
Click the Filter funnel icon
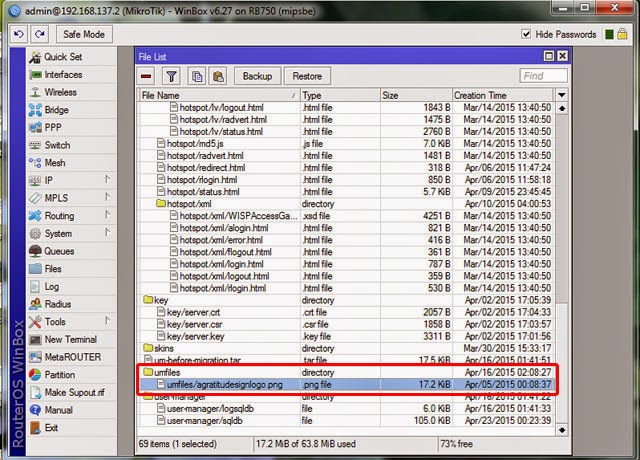[171, 76]
